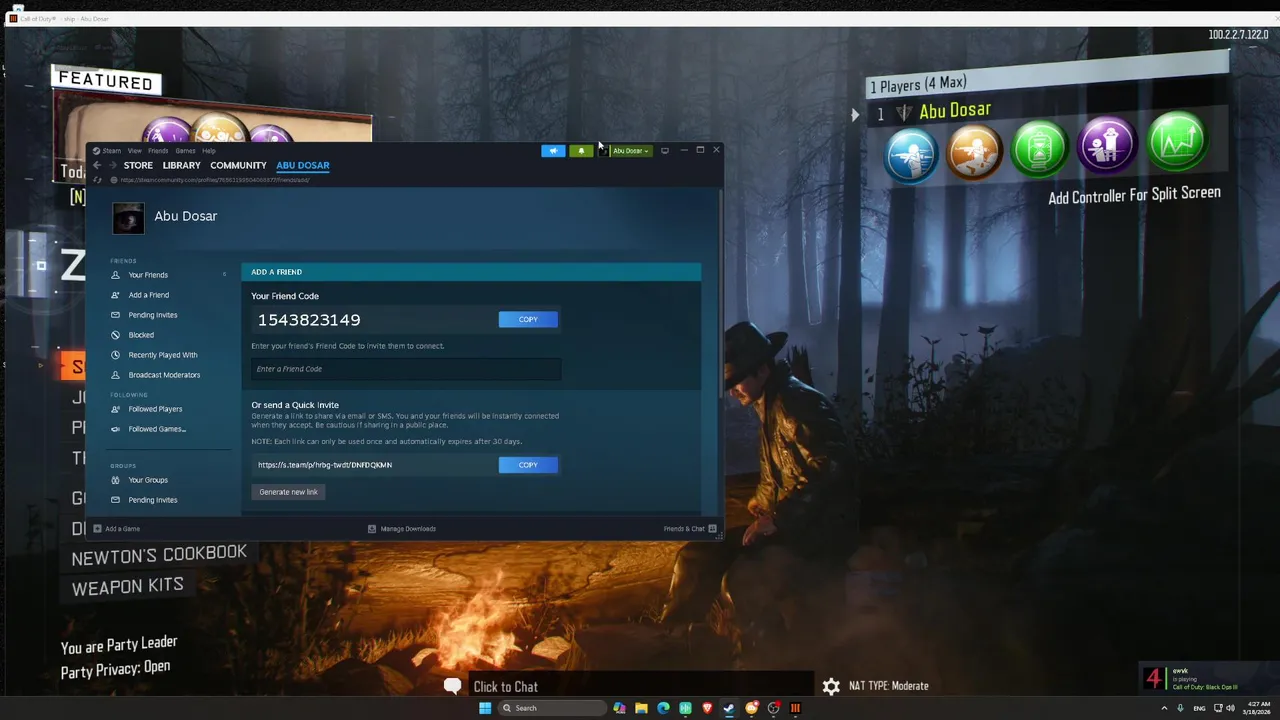Open the View menu
This screenshot has width=1280, height=720.
[x=134, y=151]
